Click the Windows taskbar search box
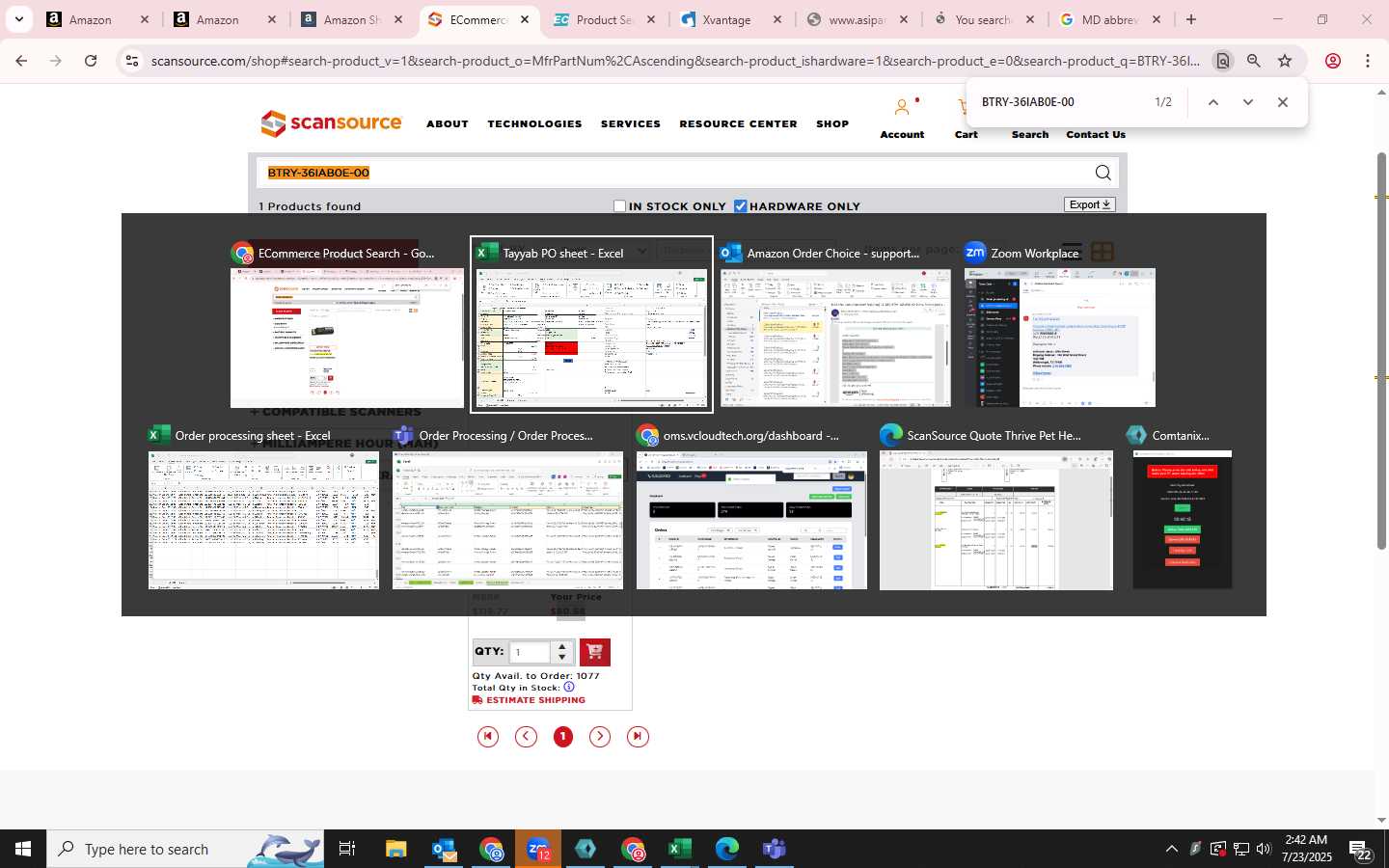The width and height of the screenshot is (1389, 868). tap(185, 849)
